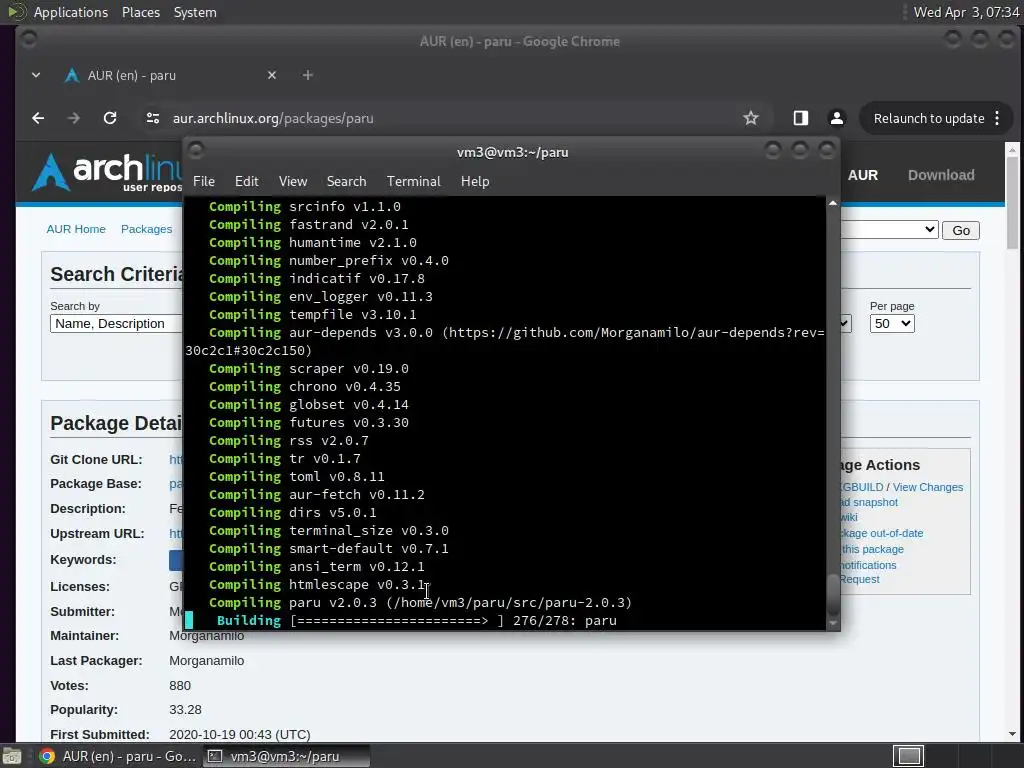The image size is (1024, 768).
Task: Open terminal File menu
Action: 204,182
